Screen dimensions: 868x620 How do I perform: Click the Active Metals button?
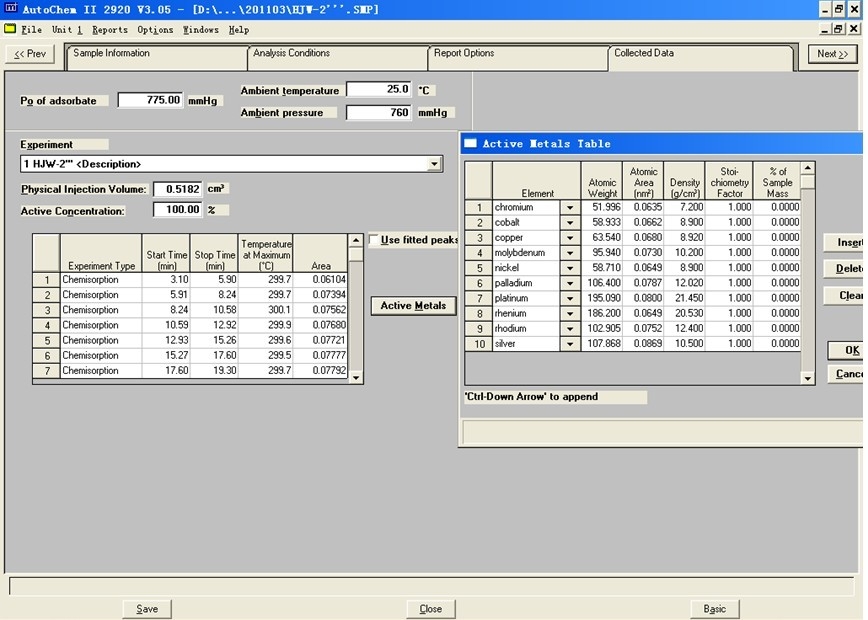pos(413,306)
